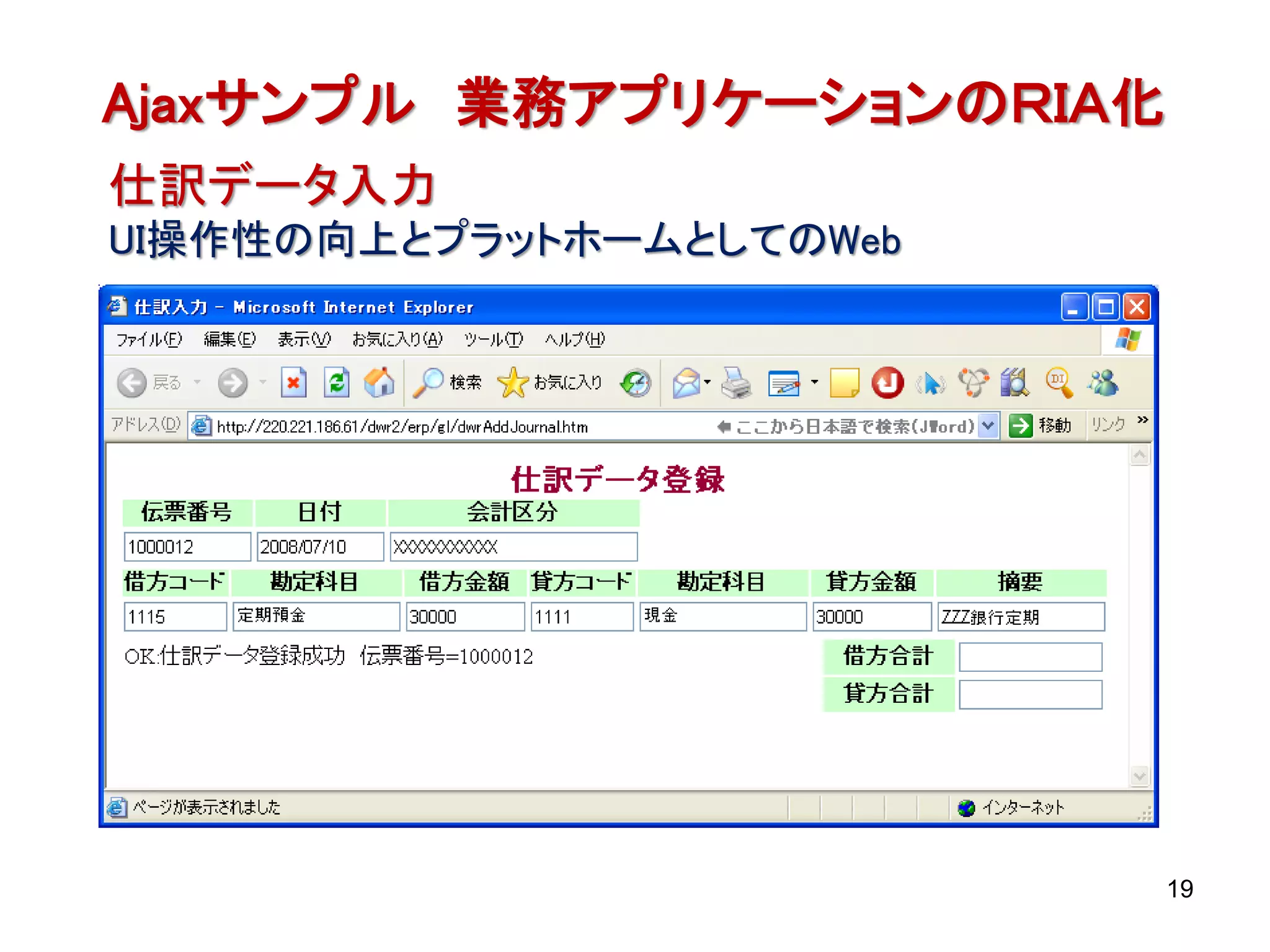Click the 会計区分 input field
Viewport: 1270px width, 952px height.
point(513,547)
